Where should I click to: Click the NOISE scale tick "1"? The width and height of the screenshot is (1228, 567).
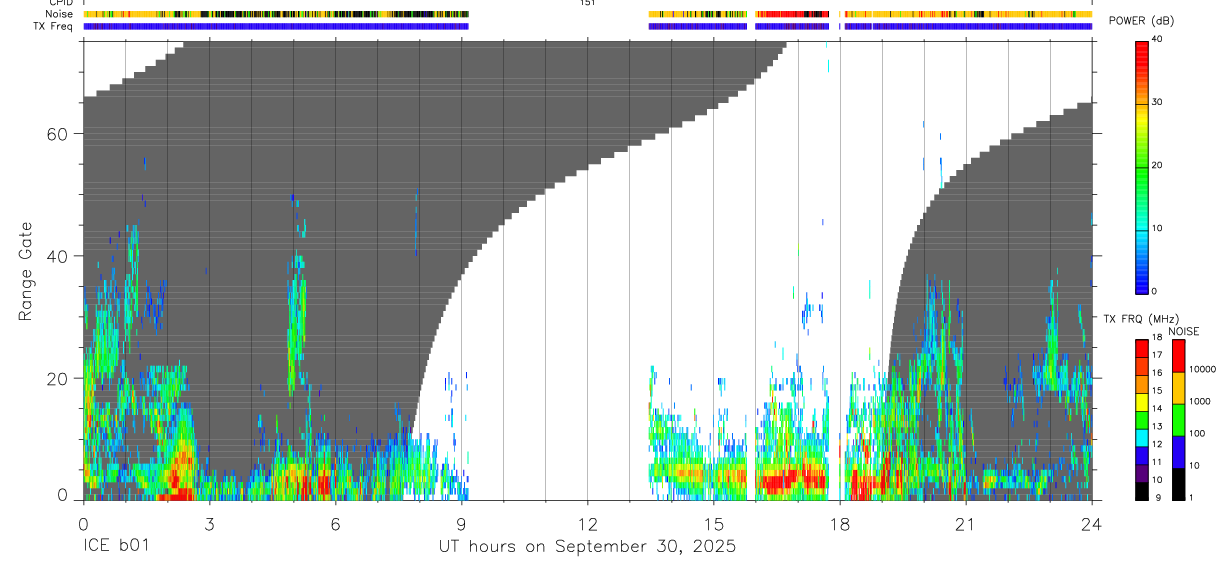click(x=1192, y=497)
